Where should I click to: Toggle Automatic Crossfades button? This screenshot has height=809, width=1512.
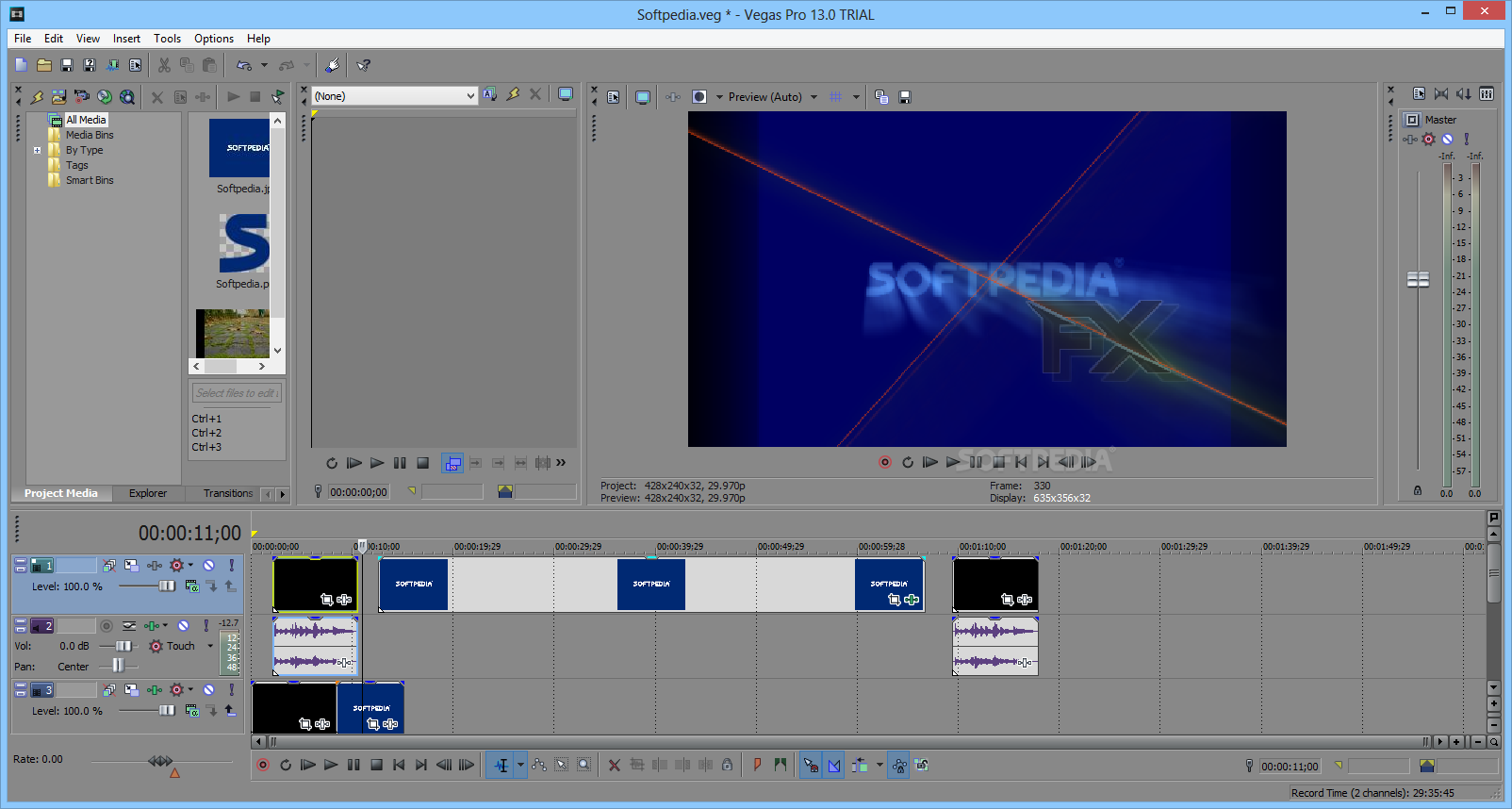834,765
